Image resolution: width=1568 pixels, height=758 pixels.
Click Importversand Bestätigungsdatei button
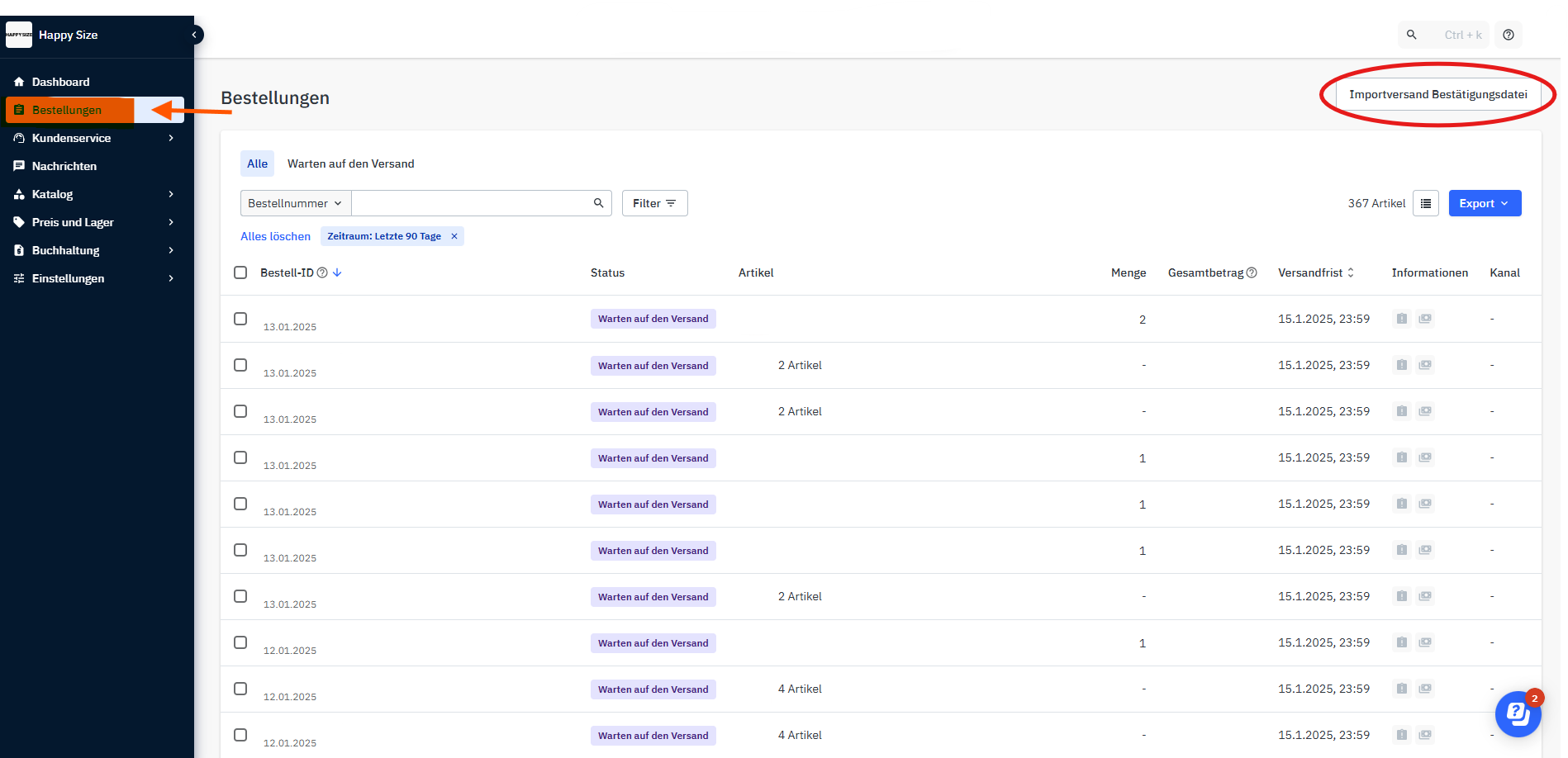click(x=1437, y=94)
